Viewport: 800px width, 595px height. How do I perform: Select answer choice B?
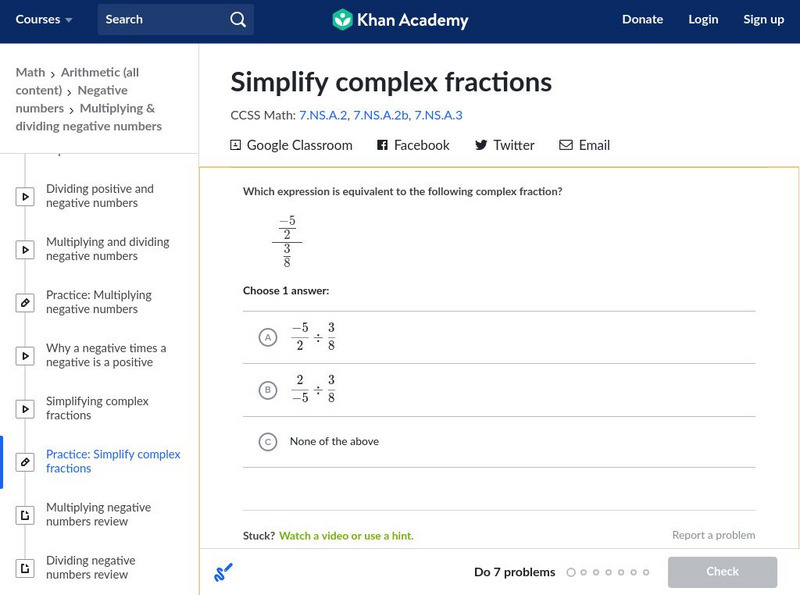click(x=267, y=390)
